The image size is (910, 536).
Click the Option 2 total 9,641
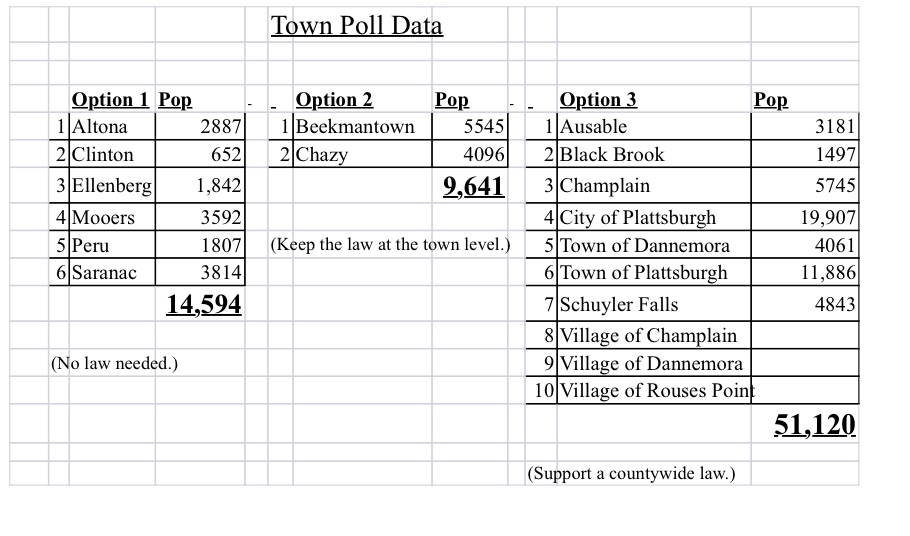(473, 187)
